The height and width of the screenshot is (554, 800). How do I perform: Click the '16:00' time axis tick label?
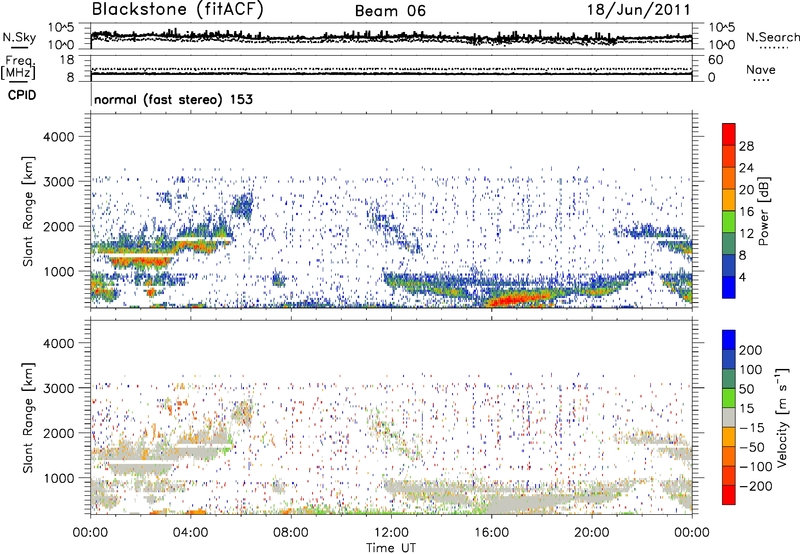pos(492,533)
